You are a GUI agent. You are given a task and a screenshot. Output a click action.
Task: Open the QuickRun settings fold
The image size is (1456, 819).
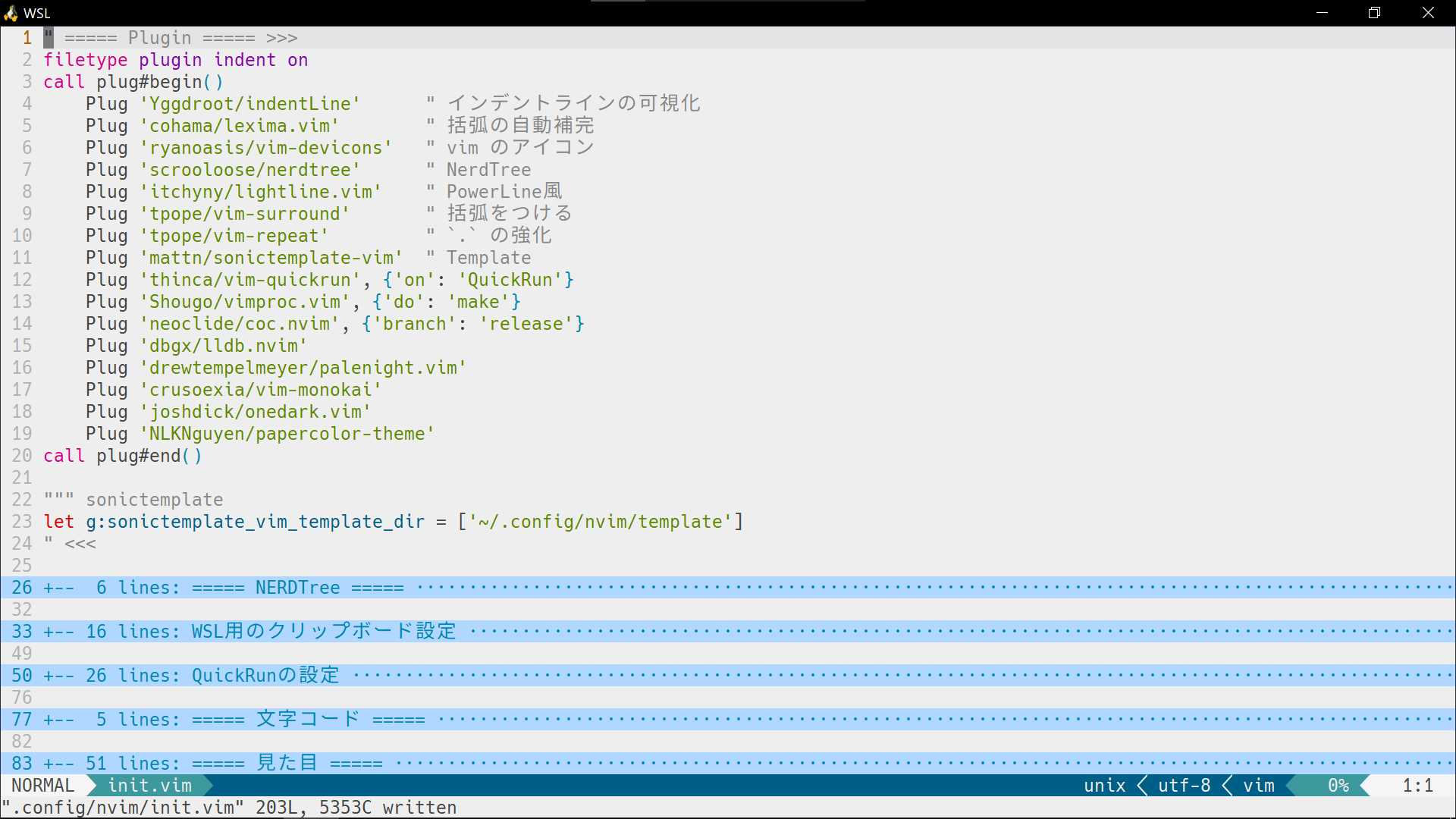[x=265, y=676]
